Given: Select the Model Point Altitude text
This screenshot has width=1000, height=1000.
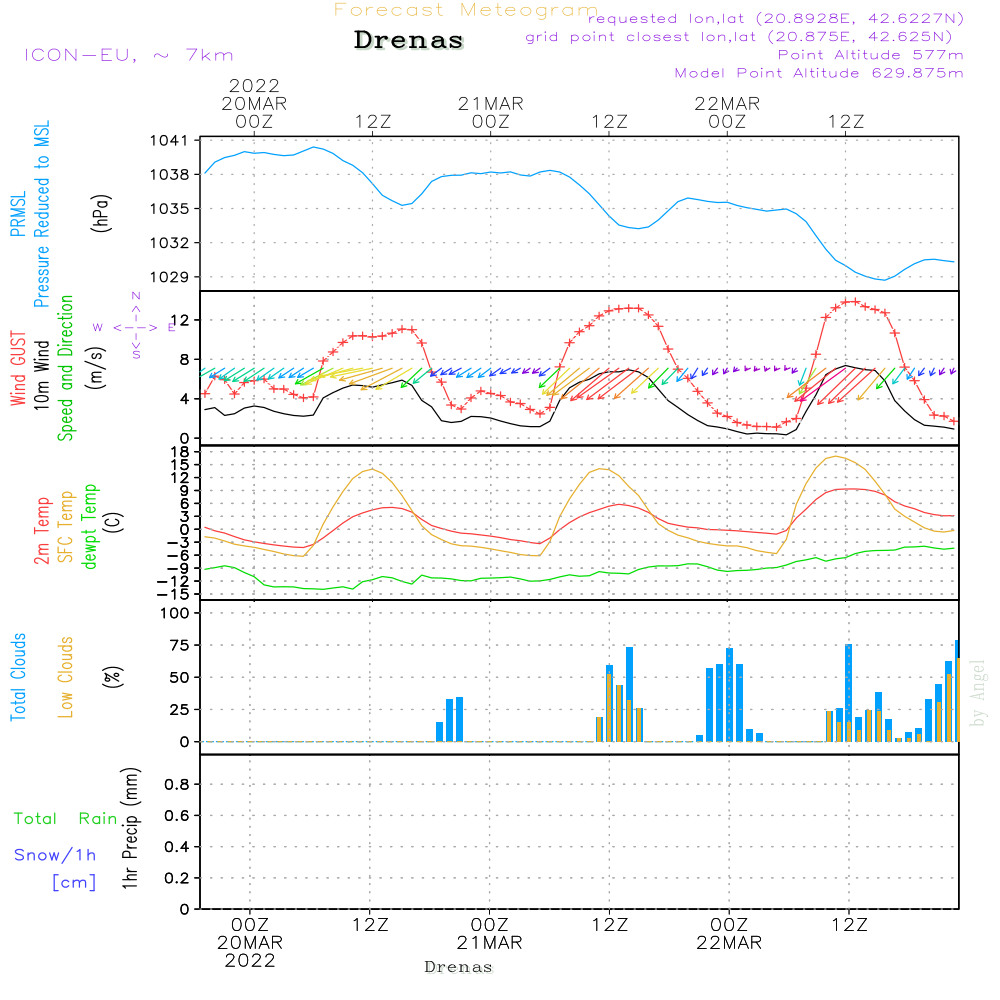Looking at the screenshot, I should click(x=819, y=73).
